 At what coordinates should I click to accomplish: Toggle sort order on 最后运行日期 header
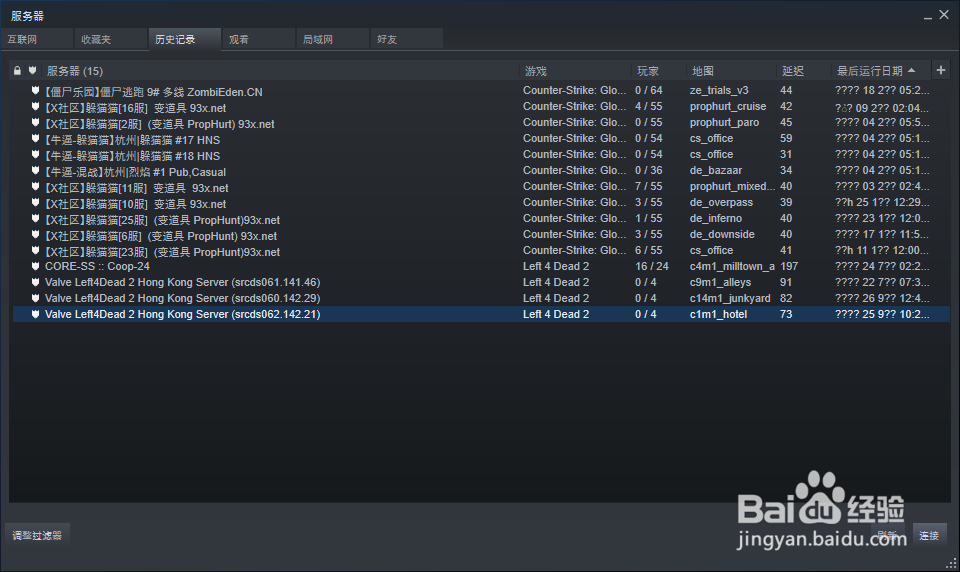(x=881, y=71)
